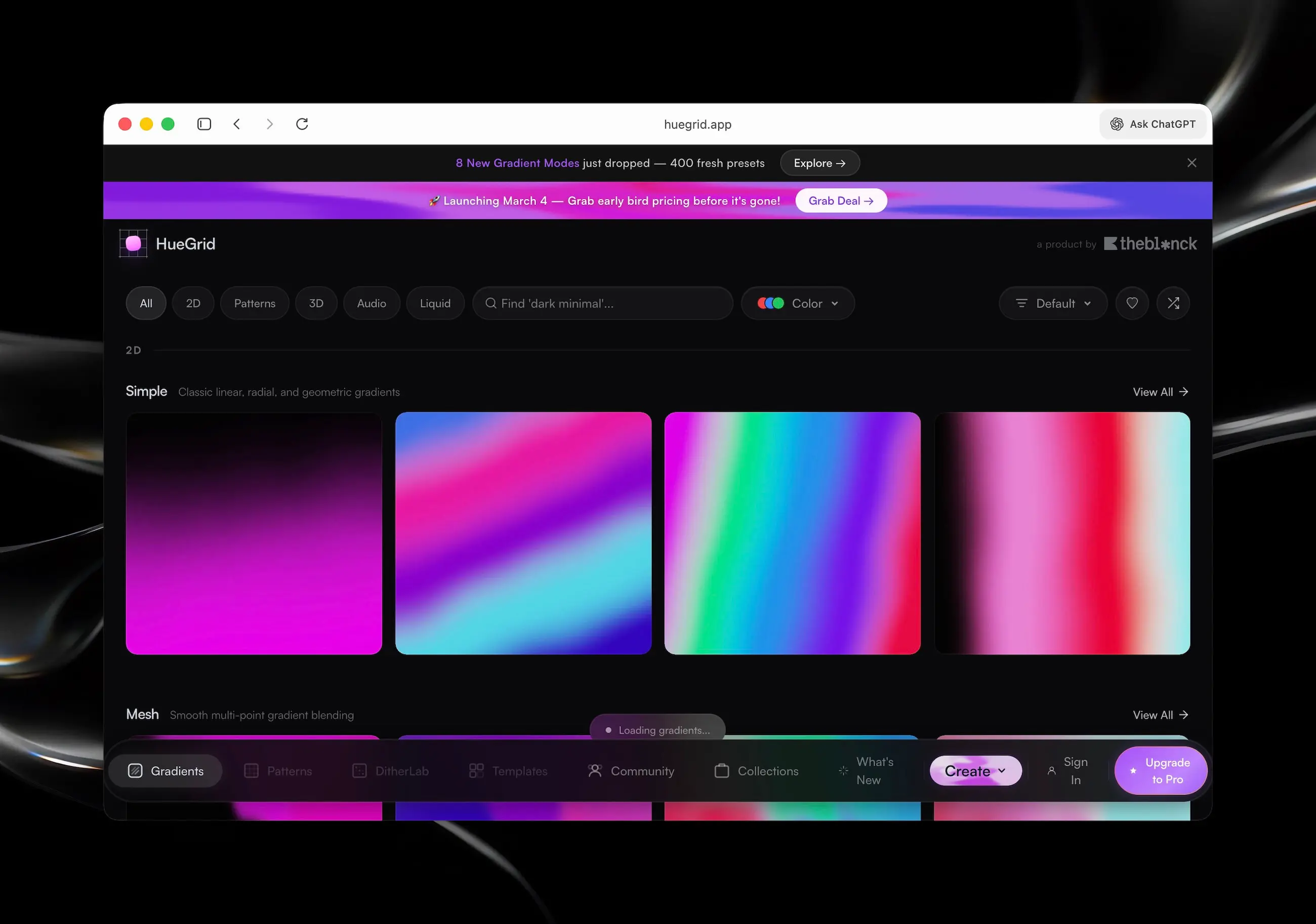Select the dark-to-magenta gradient thumbnail
Viewport: 1316px width, 924px height.
(254, 533)
